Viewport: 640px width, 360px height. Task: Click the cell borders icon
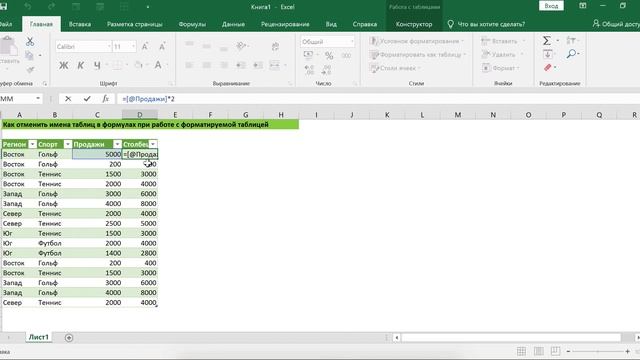coord(117,65)
